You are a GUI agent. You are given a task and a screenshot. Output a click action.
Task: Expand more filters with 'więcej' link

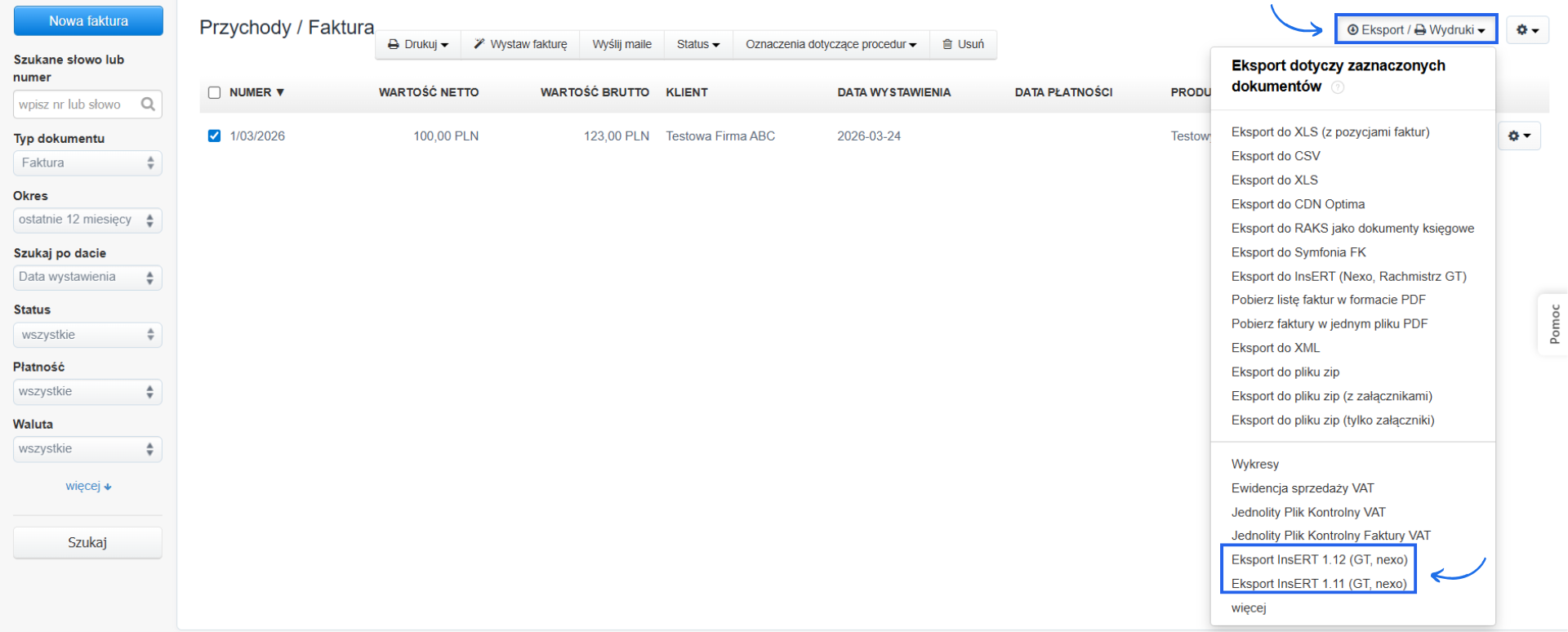click(88, 486)
